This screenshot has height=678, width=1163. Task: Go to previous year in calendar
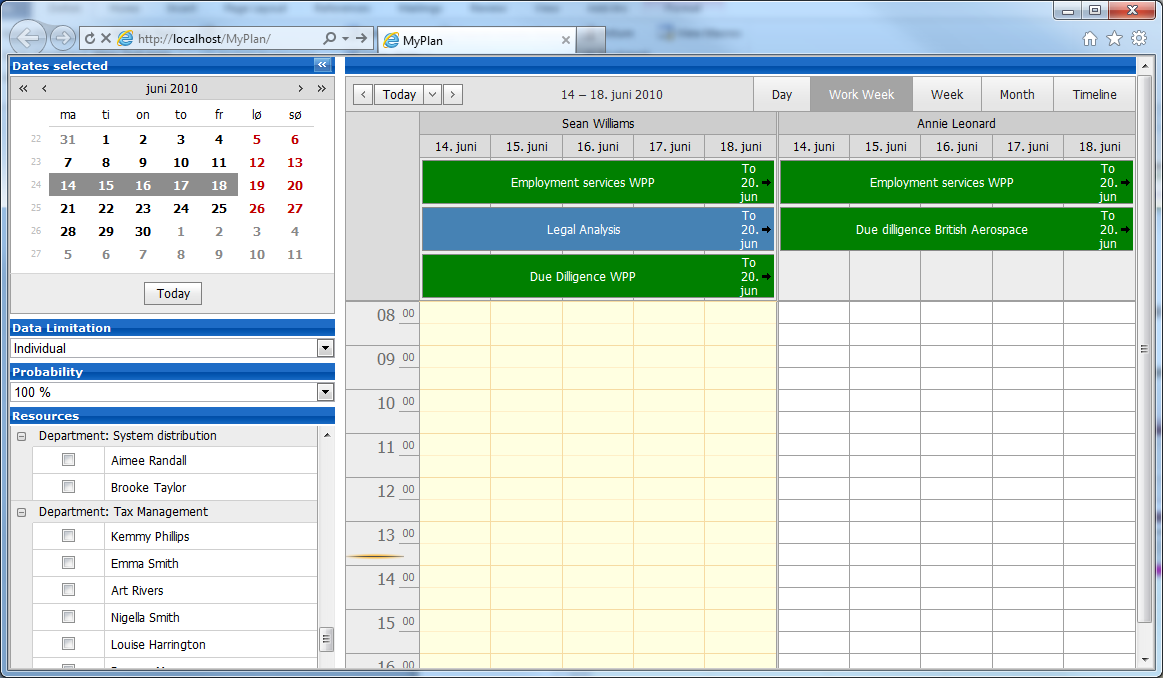coord(23,89)
